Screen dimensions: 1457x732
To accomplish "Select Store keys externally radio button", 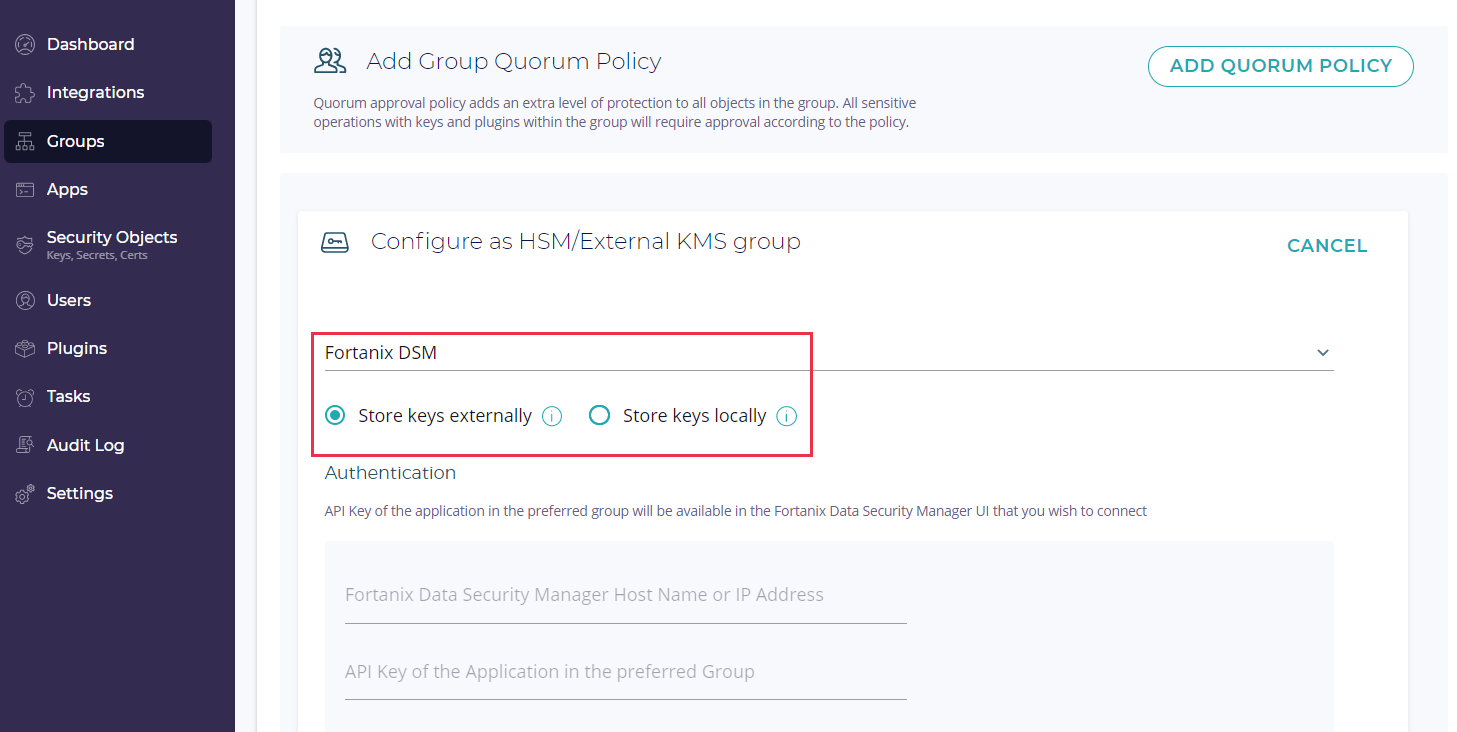I will tap(336, 415).
